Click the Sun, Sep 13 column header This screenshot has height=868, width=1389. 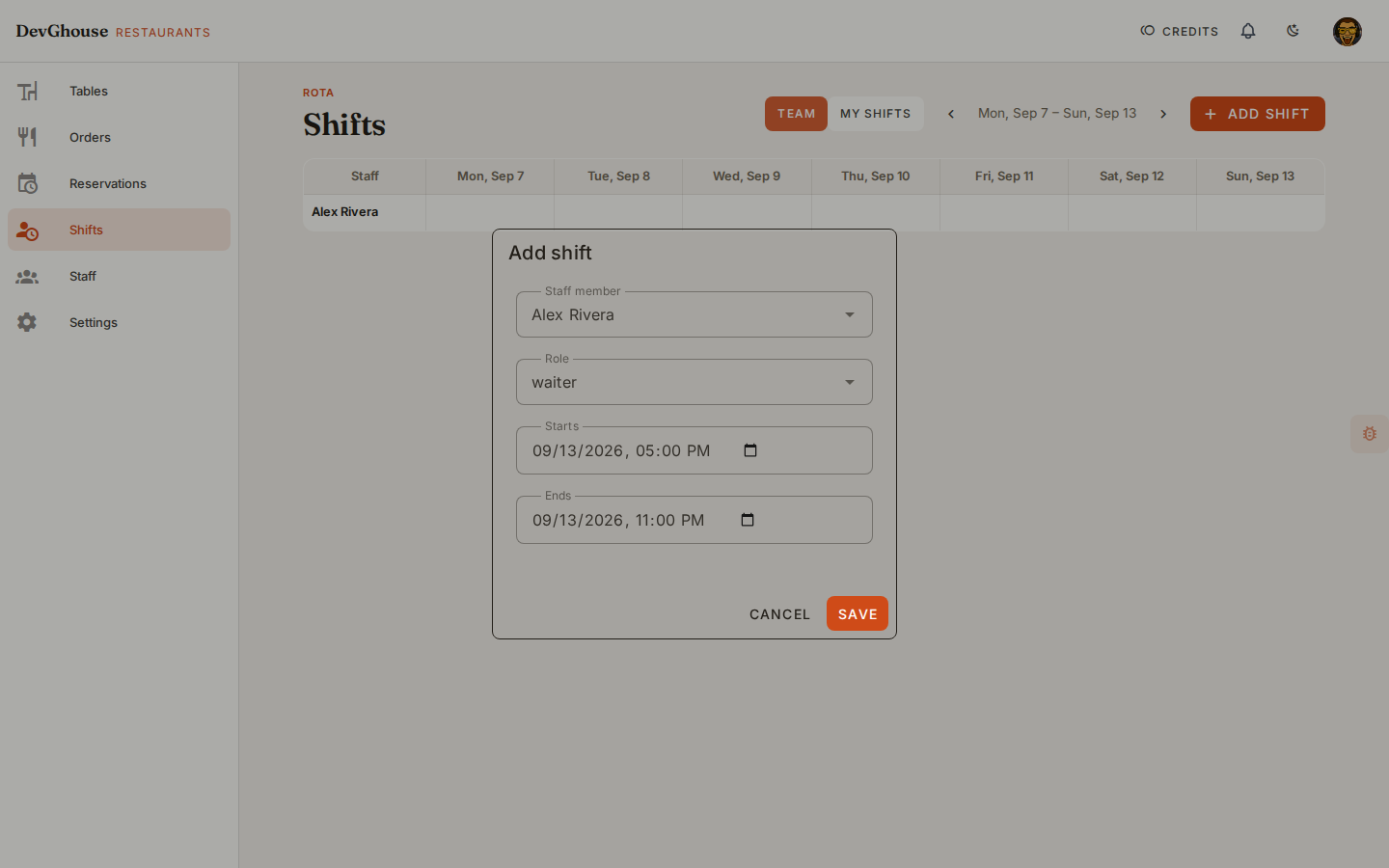[1260, 176]
